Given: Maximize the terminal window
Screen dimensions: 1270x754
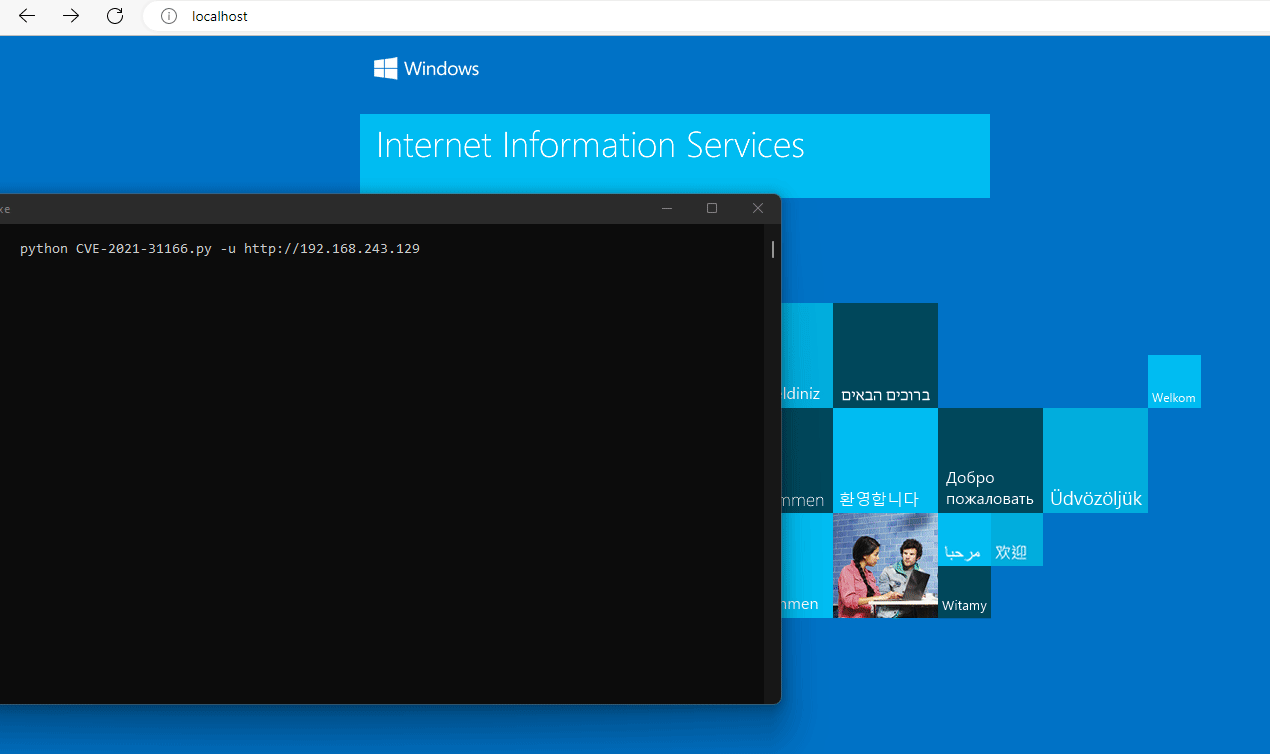Looking at the screenshot, I should click(712, 208).
